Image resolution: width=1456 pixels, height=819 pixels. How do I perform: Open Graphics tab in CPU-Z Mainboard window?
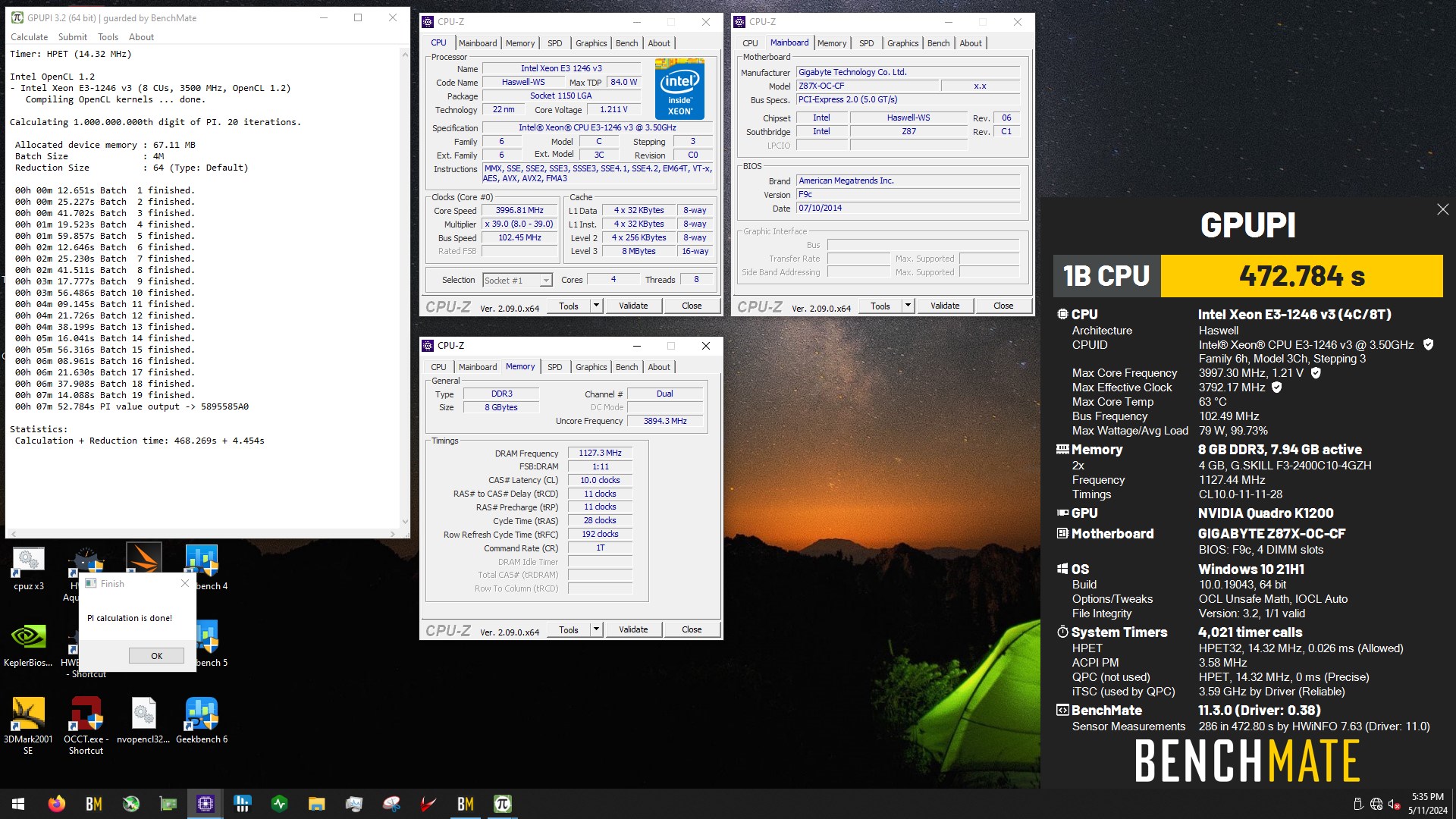click(x=902, y=43)
